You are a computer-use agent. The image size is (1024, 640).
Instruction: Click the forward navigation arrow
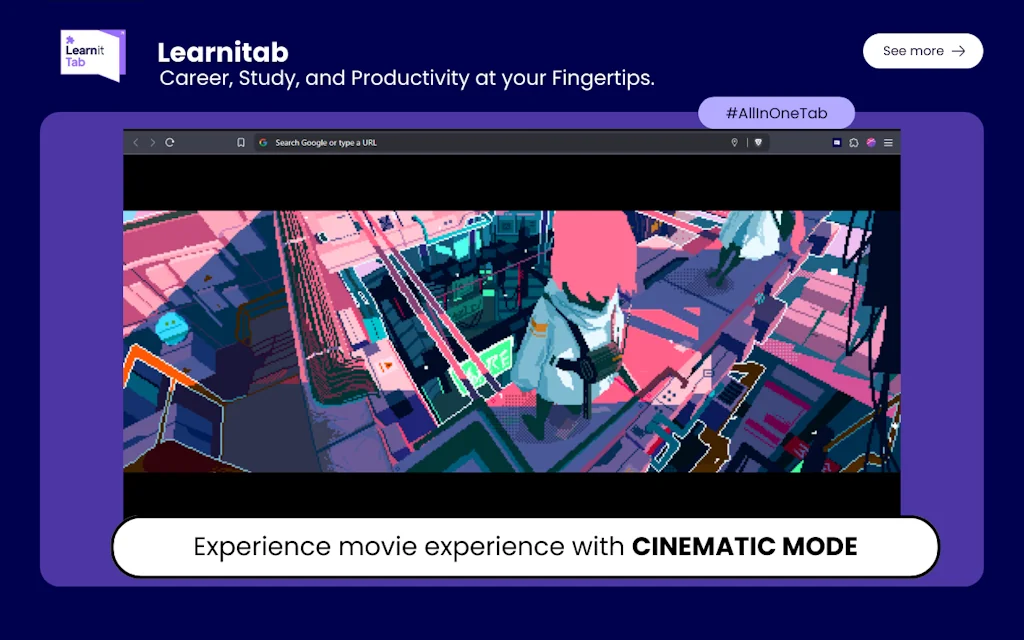(x=151, y=142)
